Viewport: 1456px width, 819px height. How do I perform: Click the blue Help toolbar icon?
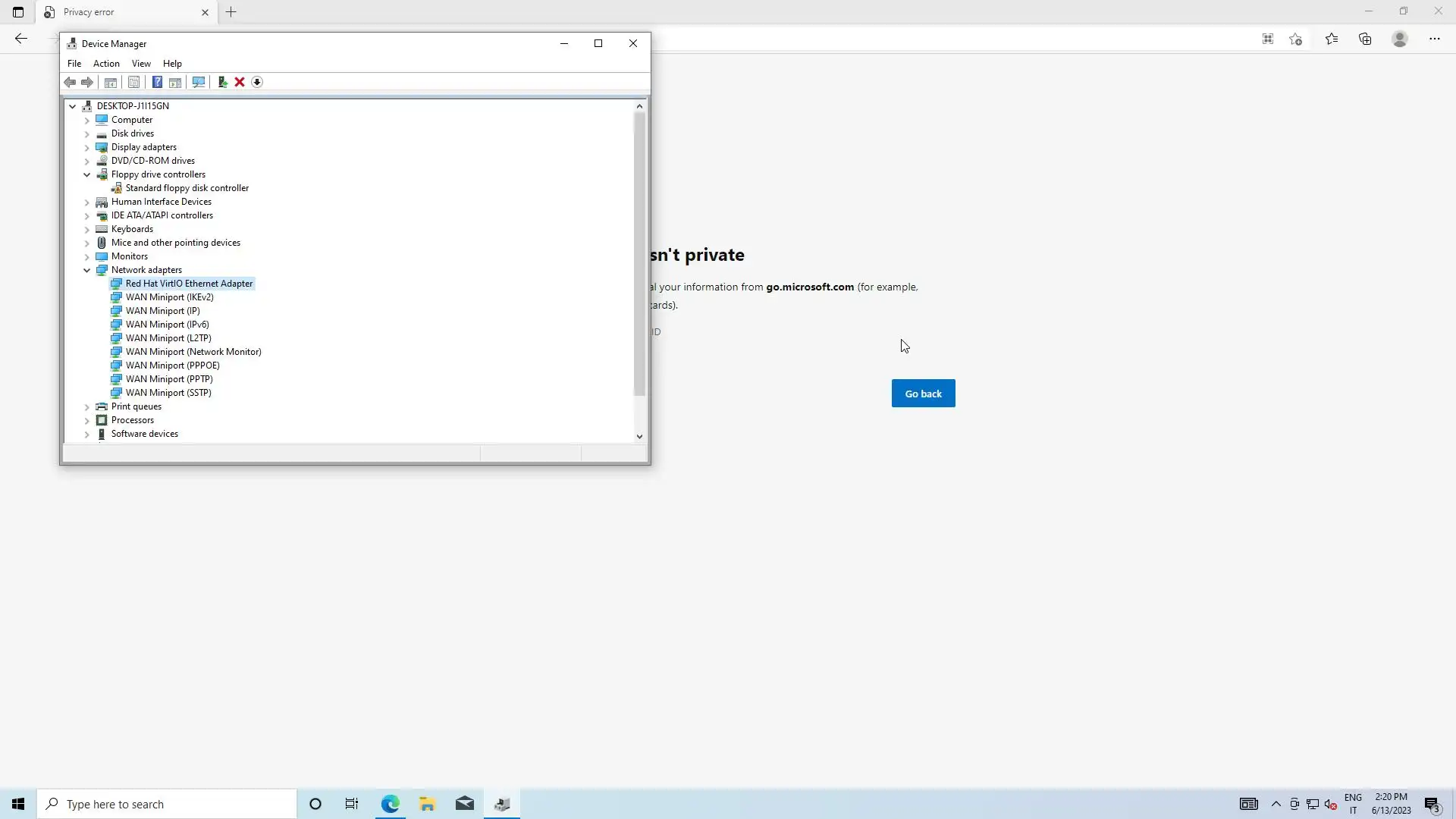[157, 82]
